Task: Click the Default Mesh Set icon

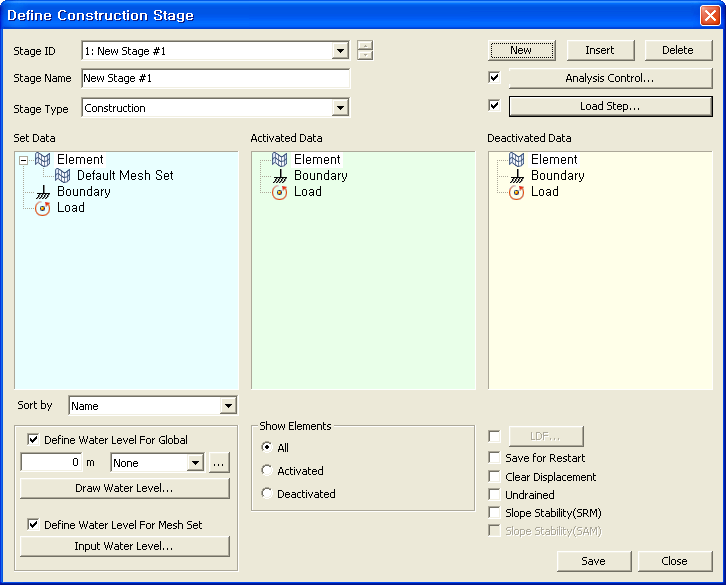Action: (63, 176)
